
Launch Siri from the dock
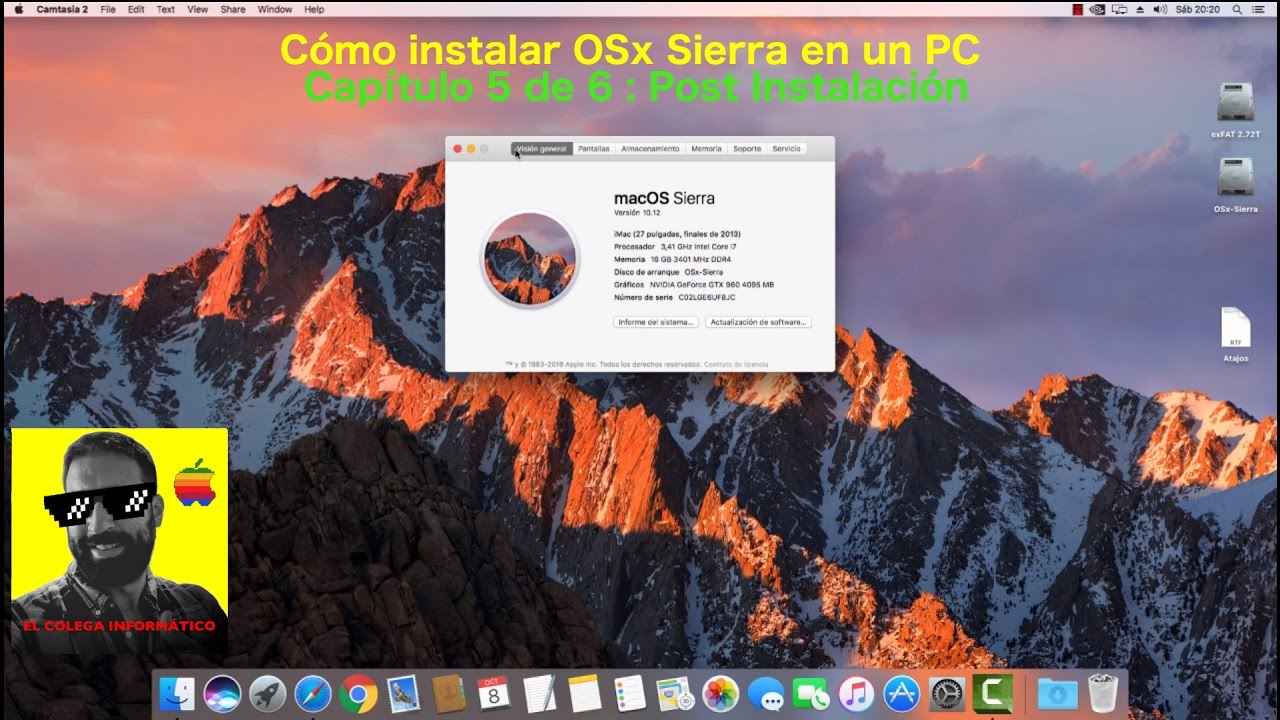[223, 694]
